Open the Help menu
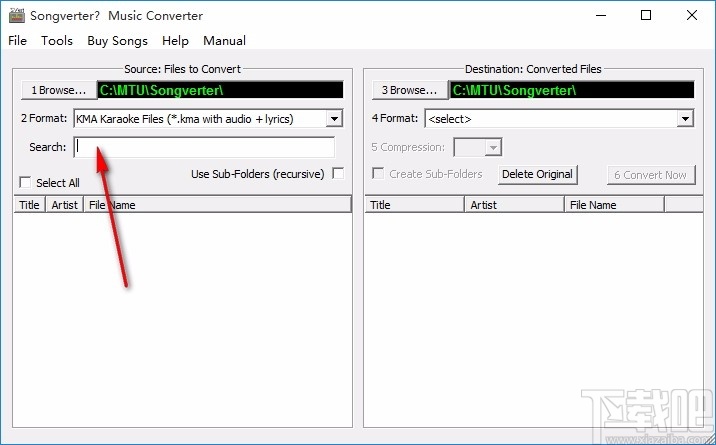This screenshot has height=445, width=716. 175,41
